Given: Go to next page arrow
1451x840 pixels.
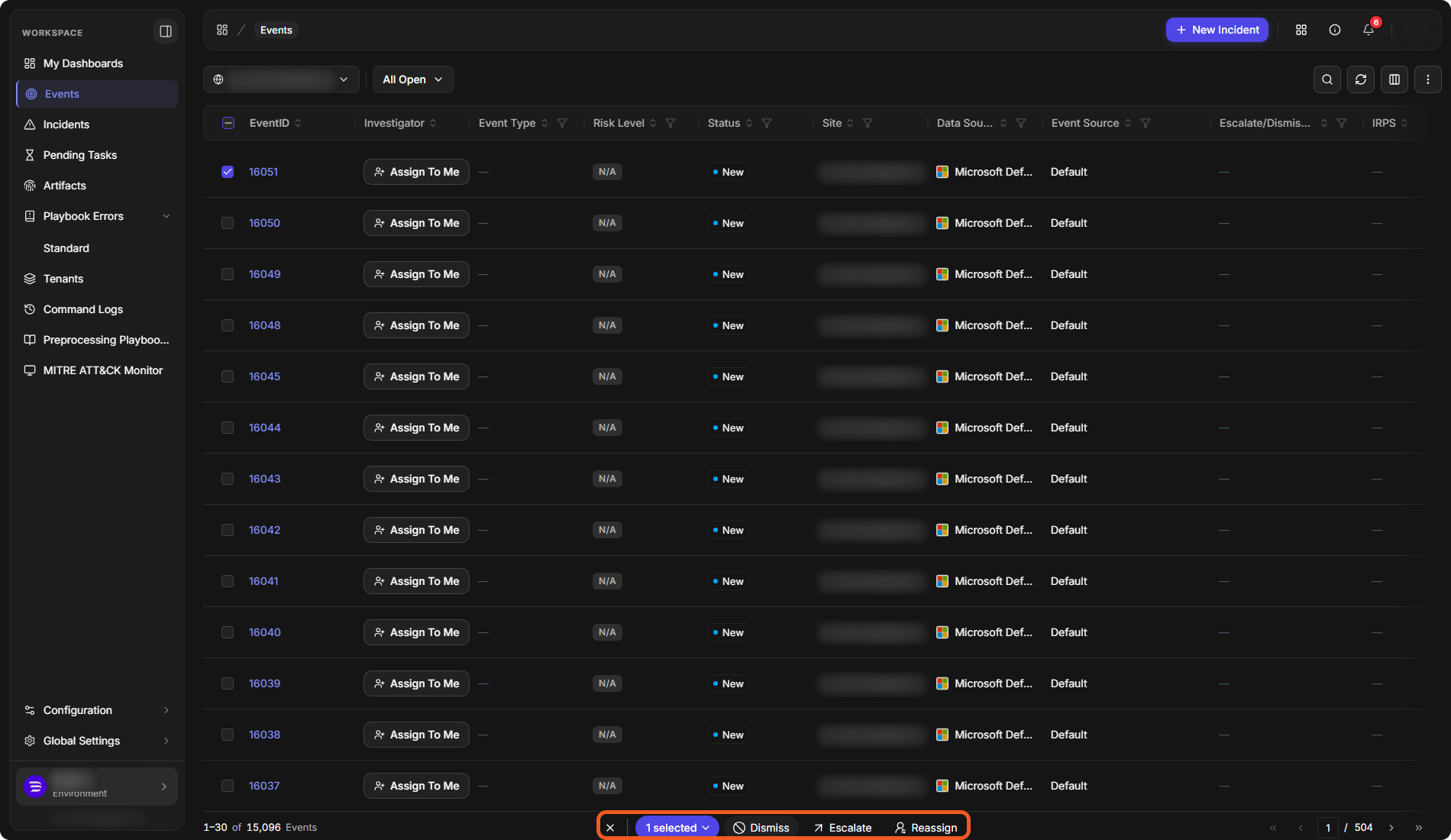Looking at the screenshot, I should click(1391, 828).
